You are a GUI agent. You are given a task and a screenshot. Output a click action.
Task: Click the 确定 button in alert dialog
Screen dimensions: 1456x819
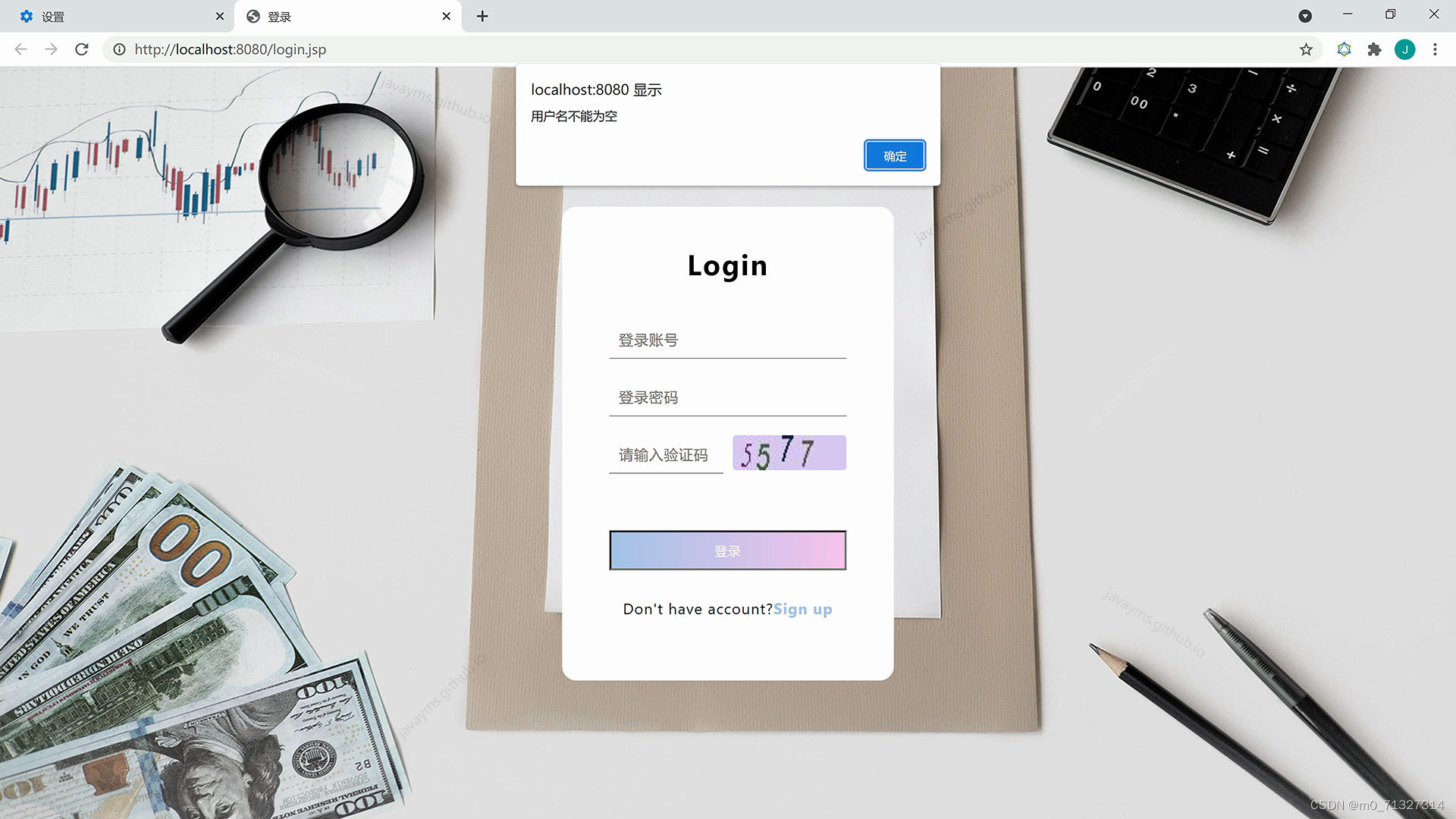[894, 155]
